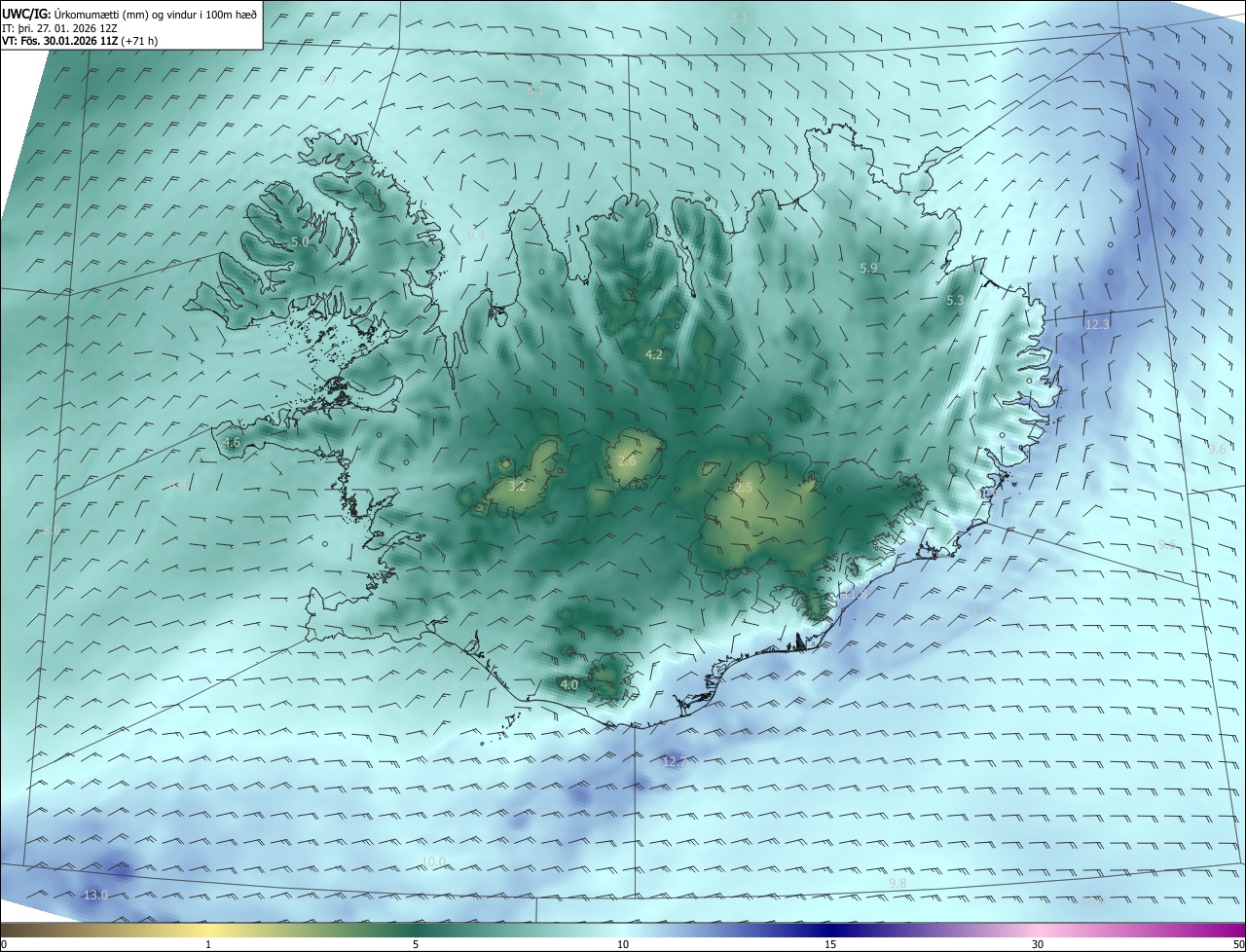The height and width of the screenshot is (952, 1246).
Task: Click the 9.7 value in the northwest sea
Action: pos(327,80)
